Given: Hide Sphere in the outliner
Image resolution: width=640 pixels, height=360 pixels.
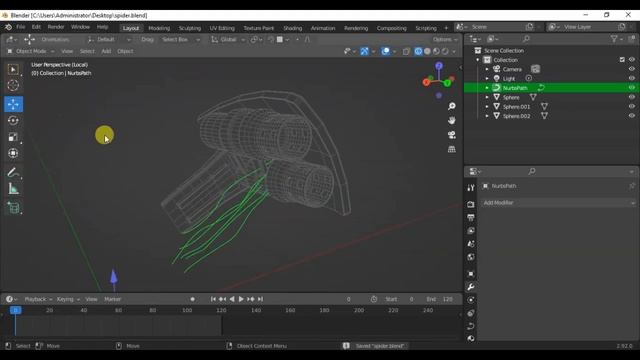Looking at the screenshot, I should (x=631, y=97).
